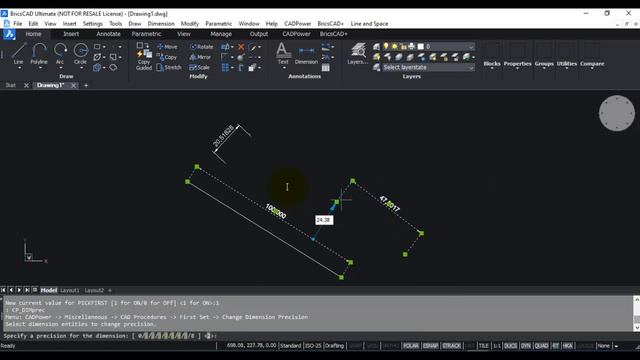Switch to the Parametric ribbon tab

[x=146, y=34]
